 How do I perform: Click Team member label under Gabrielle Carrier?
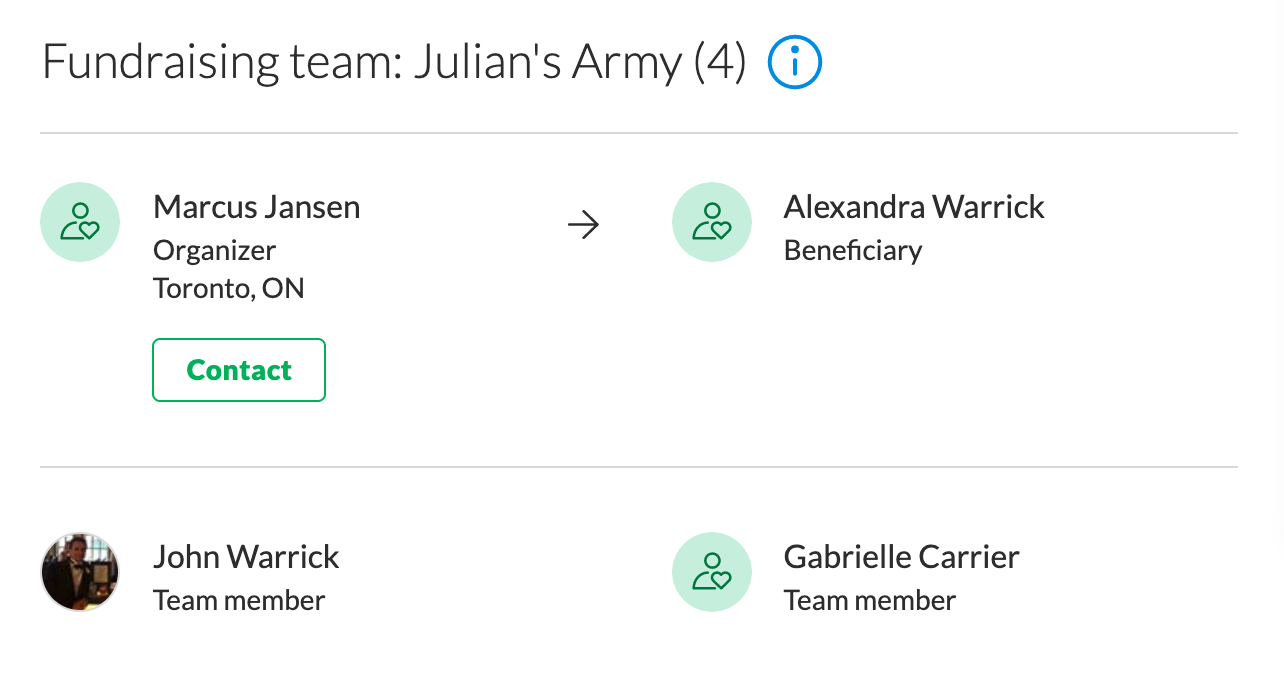click(870, 601)
